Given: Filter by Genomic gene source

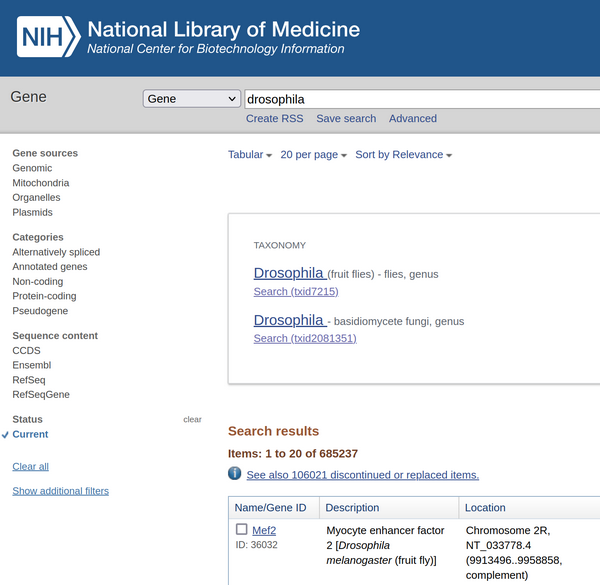Looking at the screenshot, I should 32,168.
